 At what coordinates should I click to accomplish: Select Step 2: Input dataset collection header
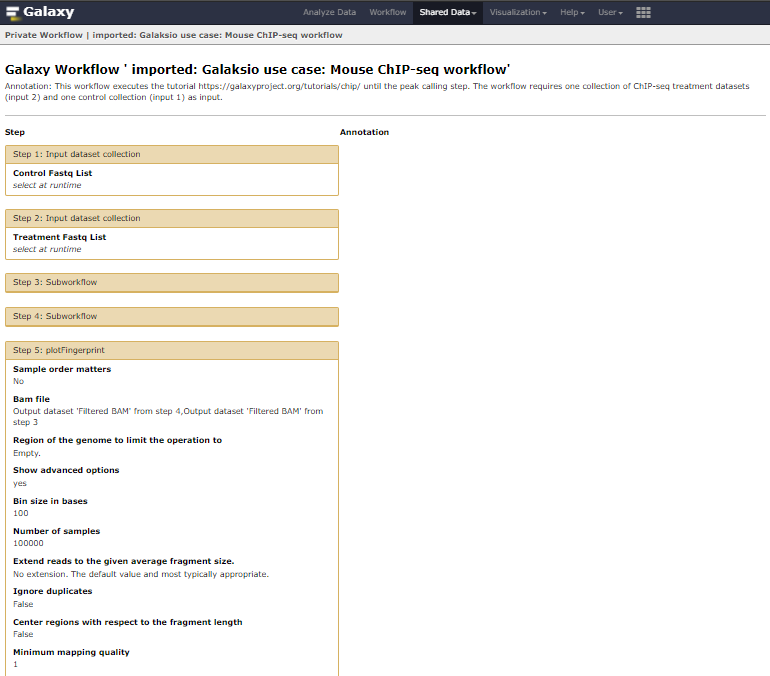point(172,218)
